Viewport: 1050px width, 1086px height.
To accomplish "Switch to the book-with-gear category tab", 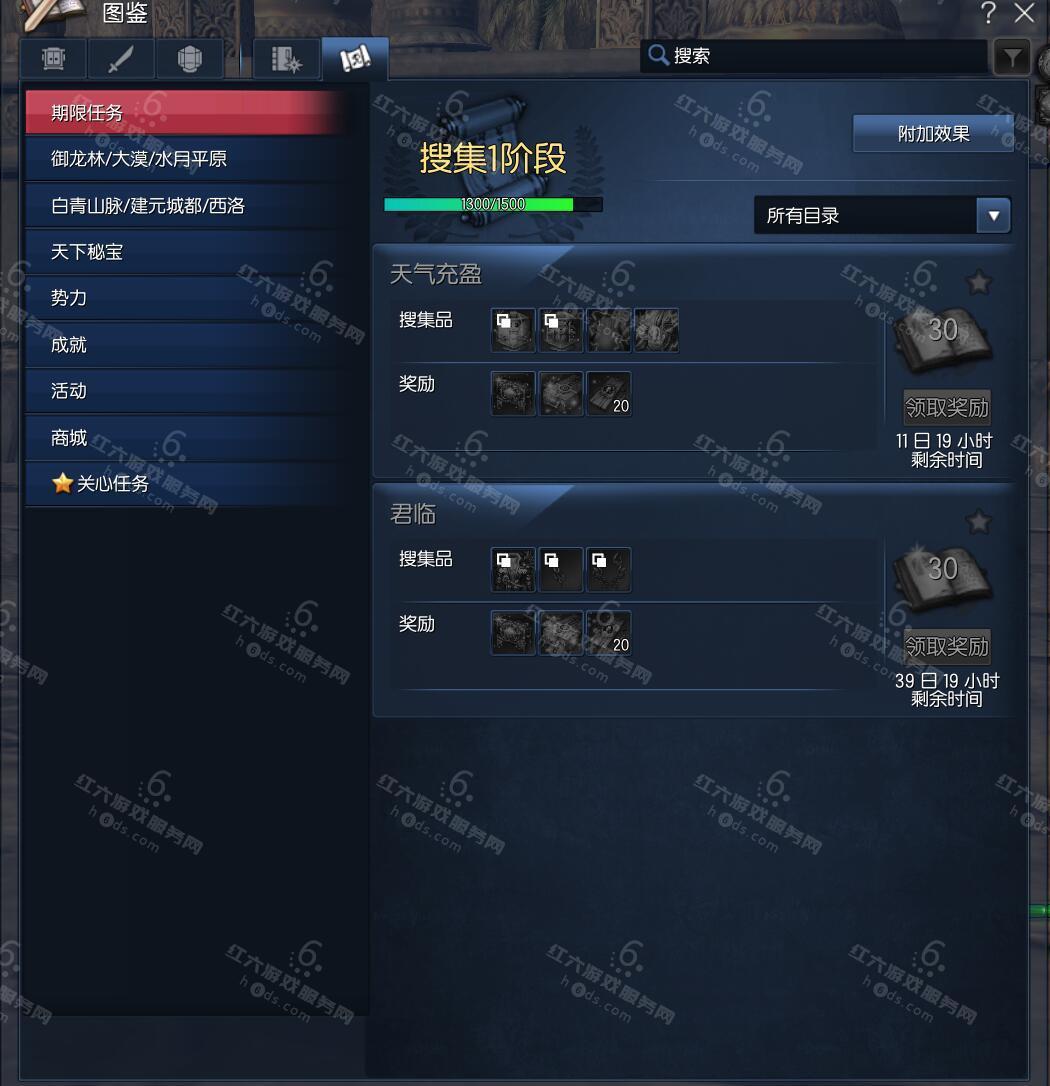I will click(x=286, y=59).
